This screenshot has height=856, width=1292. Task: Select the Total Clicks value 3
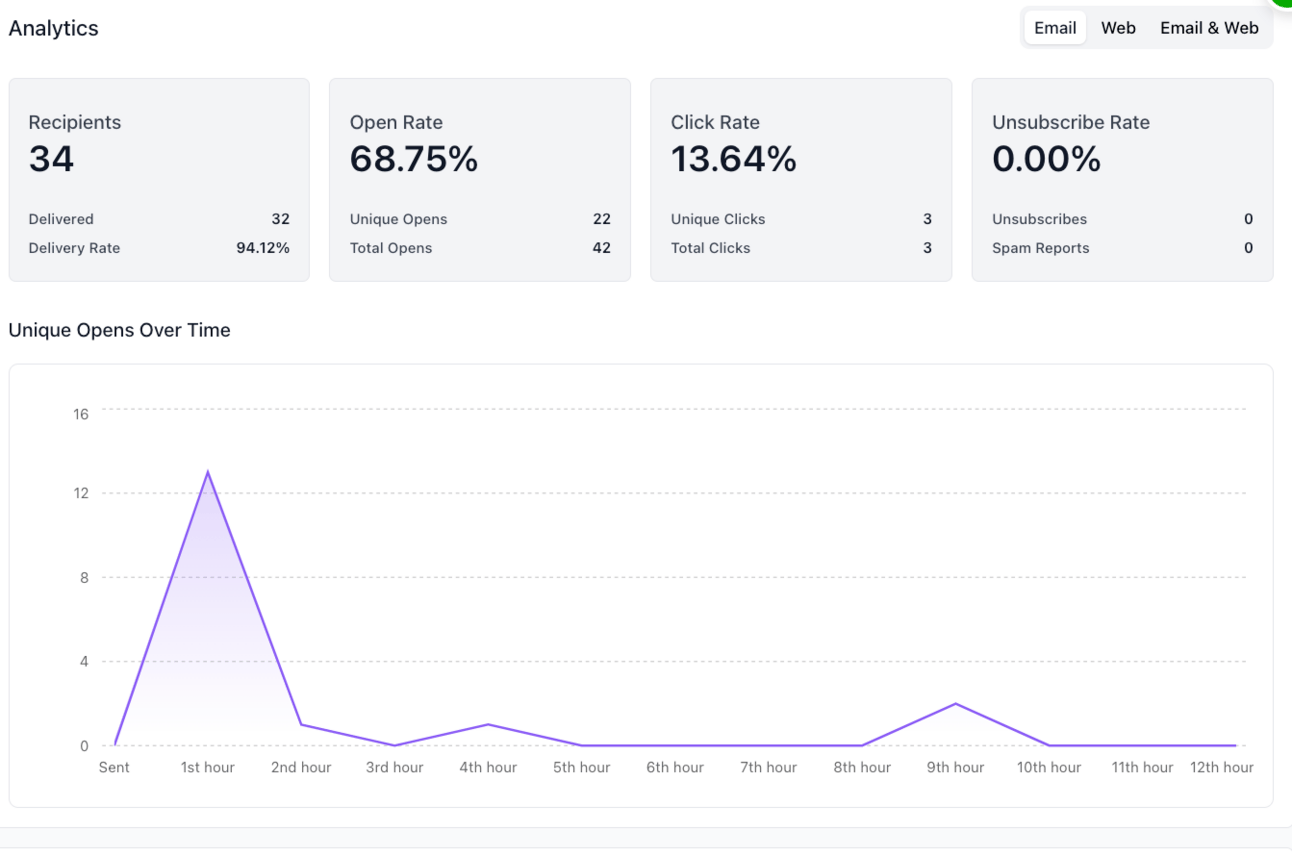coord(928,248)
